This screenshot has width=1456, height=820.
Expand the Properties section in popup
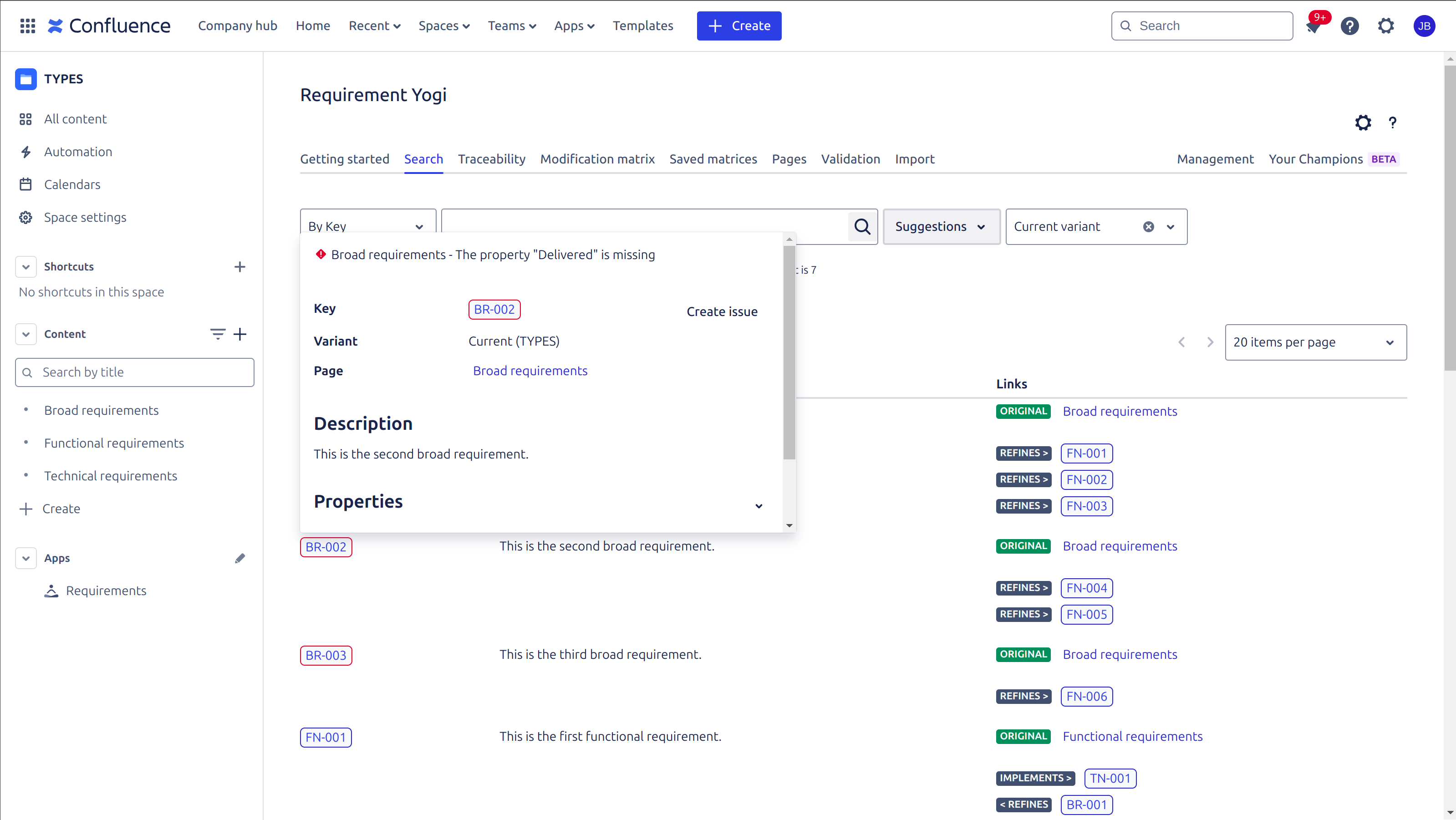point(759,505)
